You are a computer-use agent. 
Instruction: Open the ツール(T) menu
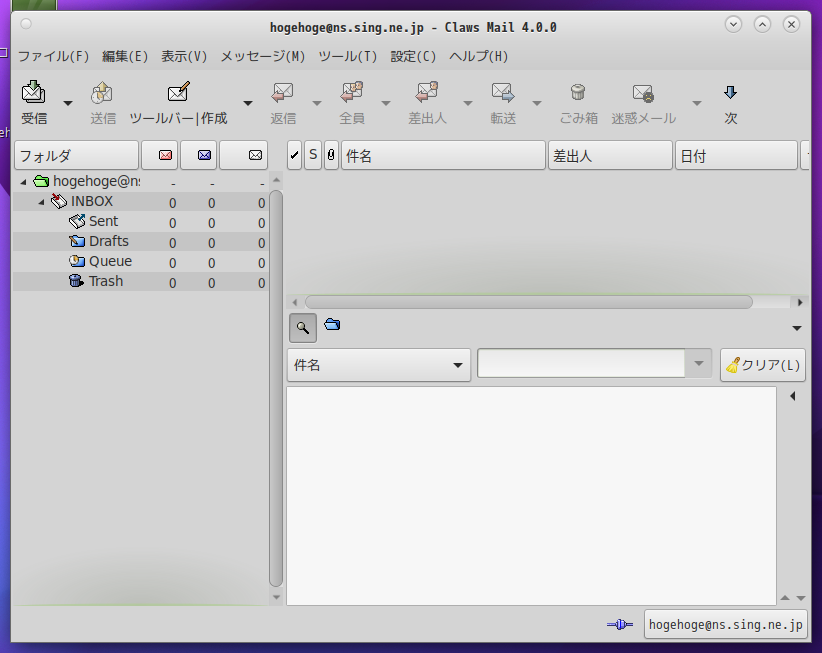point(348,56)
